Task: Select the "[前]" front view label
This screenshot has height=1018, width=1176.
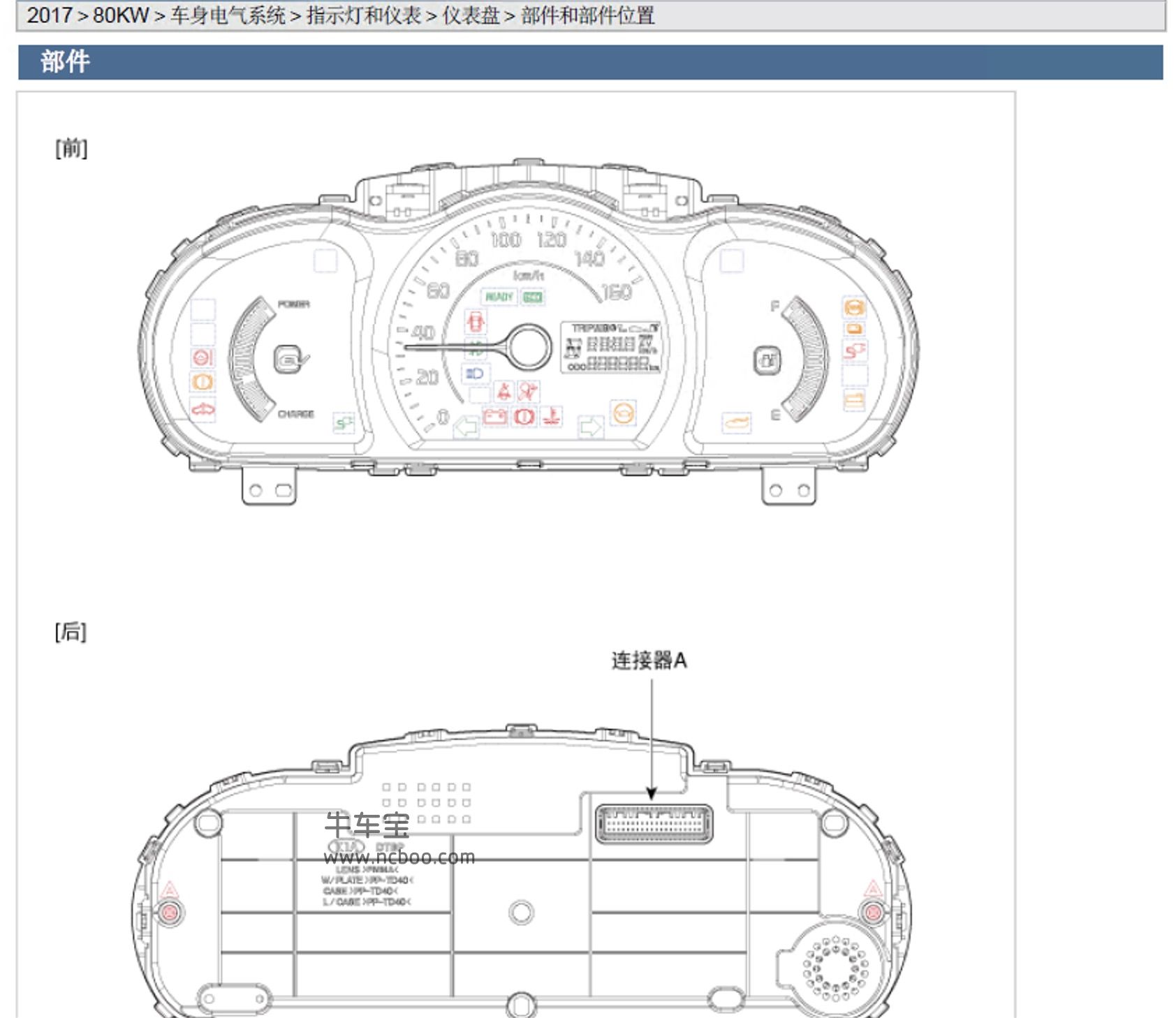Action: pos(71,148)
